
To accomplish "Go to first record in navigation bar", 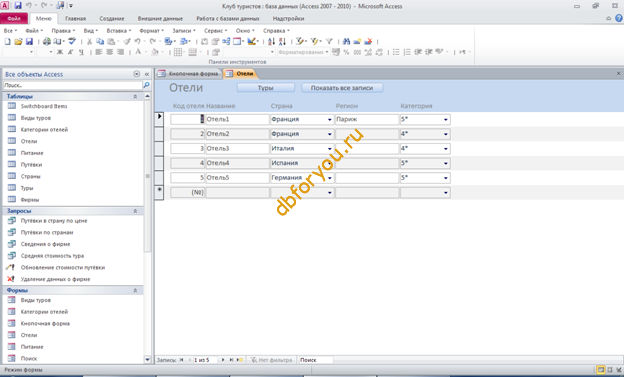I will click(x=181, y=360).
